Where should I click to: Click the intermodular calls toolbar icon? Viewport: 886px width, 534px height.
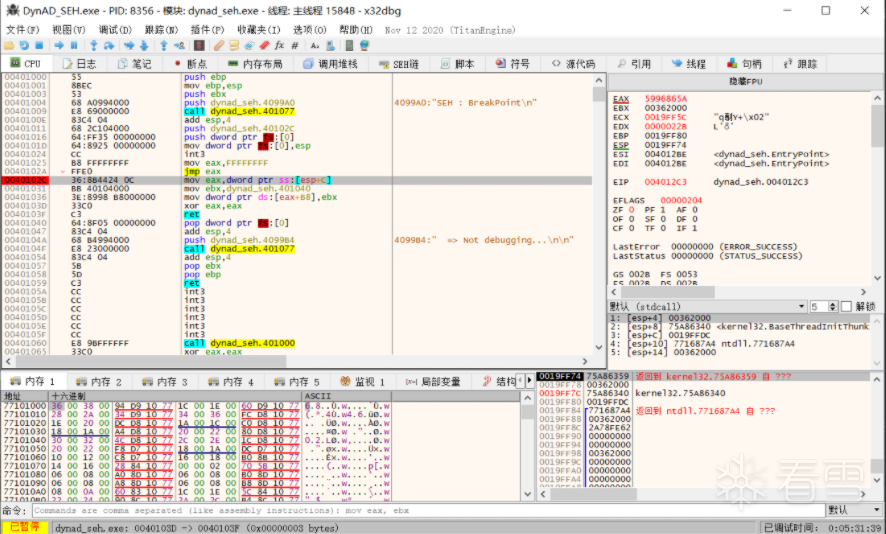330,46
